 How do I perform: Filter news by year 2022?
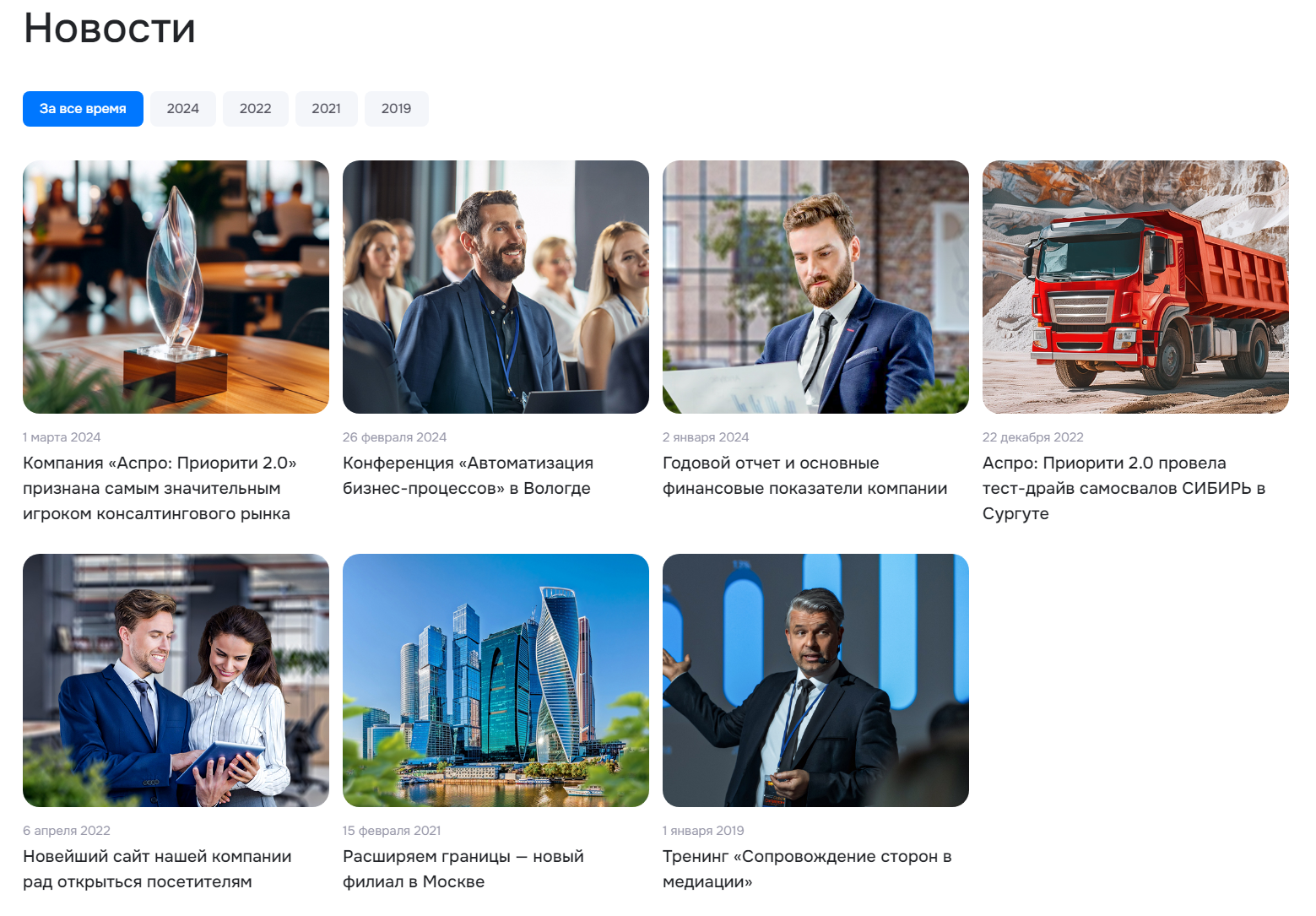256,109
